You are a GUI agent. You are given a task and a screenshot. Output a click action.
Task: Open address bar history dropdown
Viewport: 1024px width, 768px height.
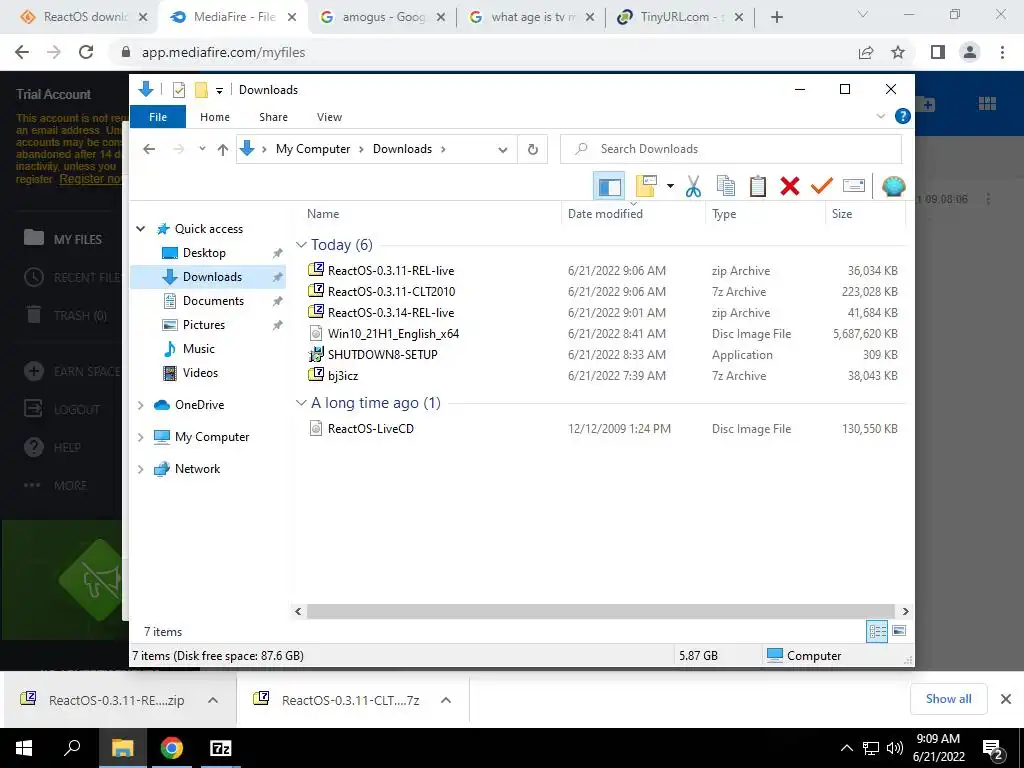(x=502, y=150)
